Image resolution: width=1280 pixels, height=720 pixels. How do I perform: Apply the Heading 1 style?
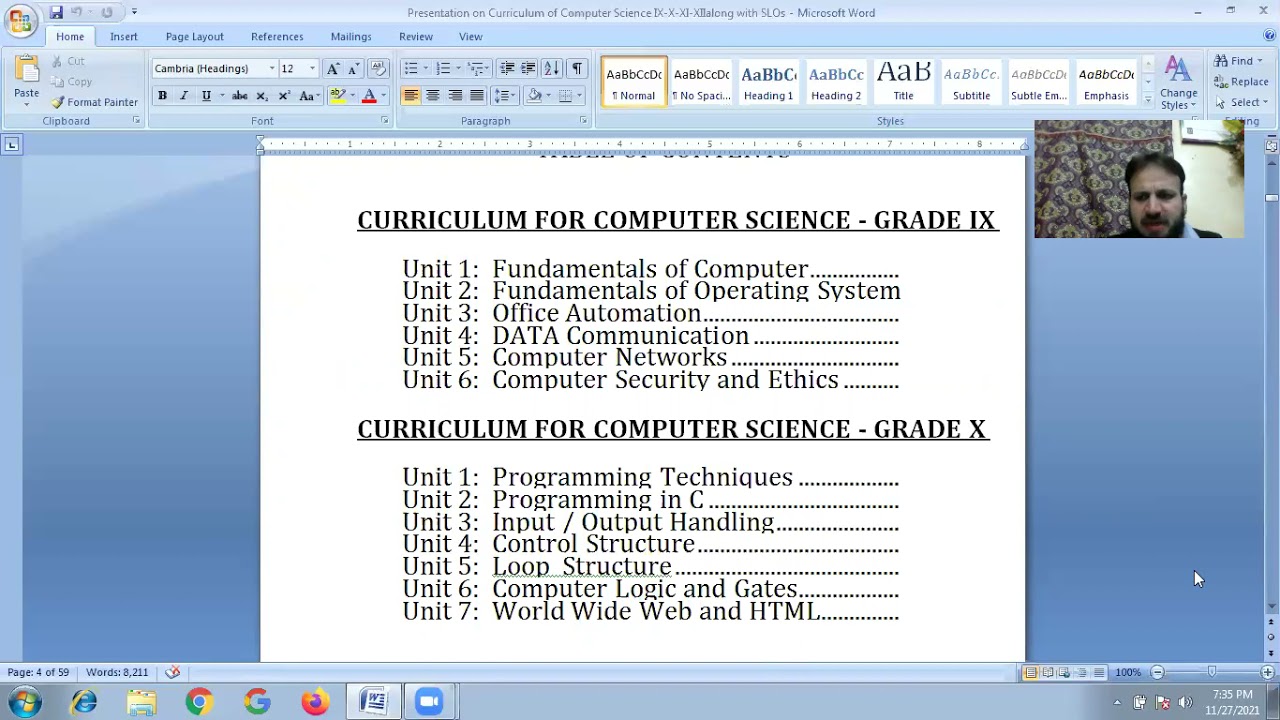[768, 82]
